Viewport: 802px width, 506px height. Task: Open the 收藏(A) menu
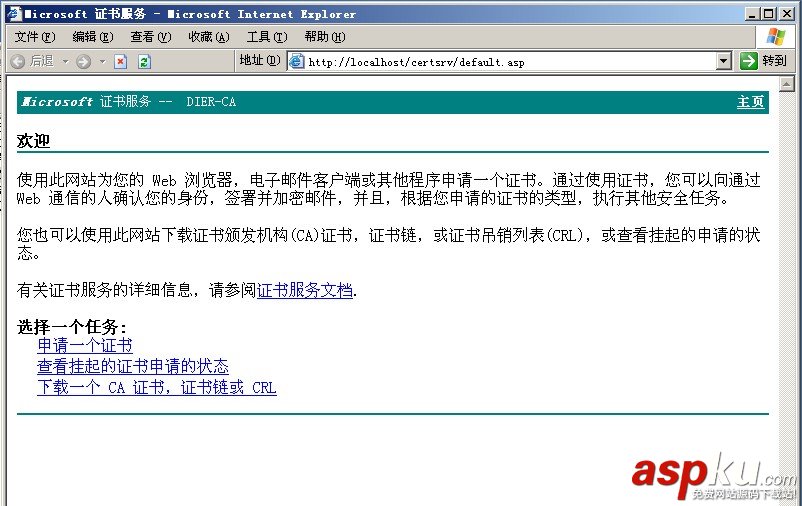[209, 37]
